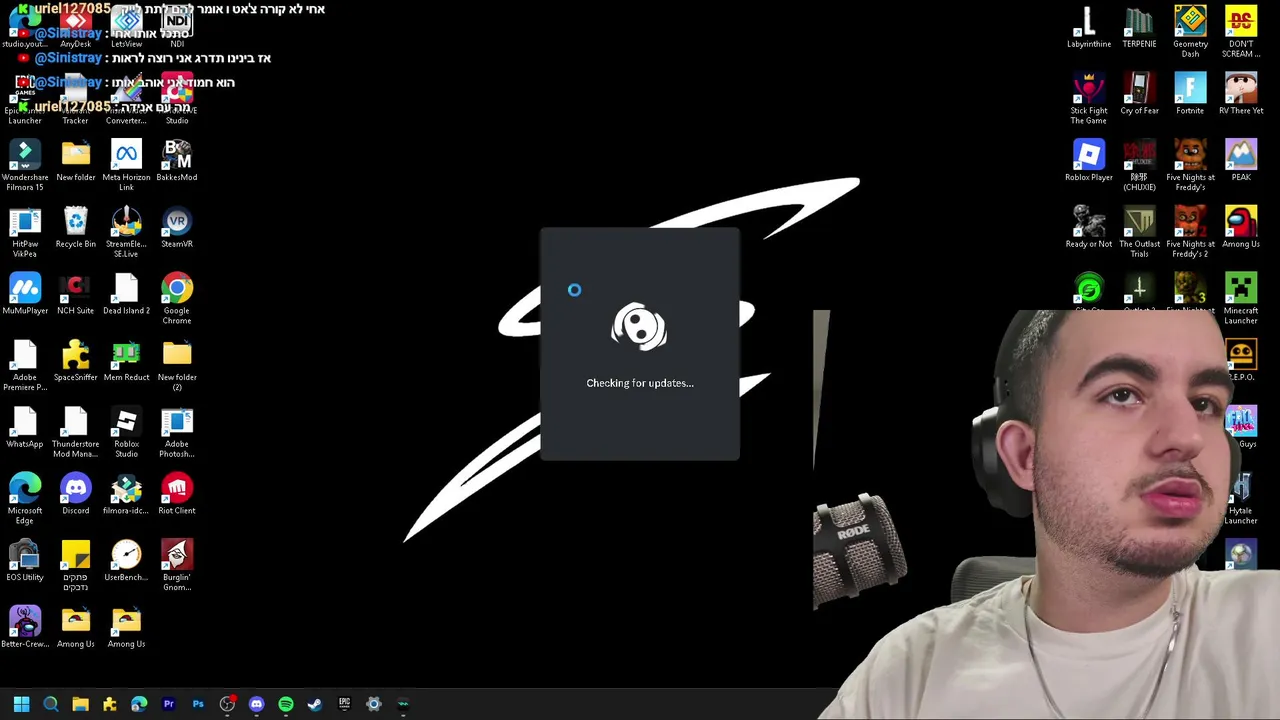Launch Riot Client desktop shortcut
The width and height of the screenshot is (1280, 720).
(177, 494)
